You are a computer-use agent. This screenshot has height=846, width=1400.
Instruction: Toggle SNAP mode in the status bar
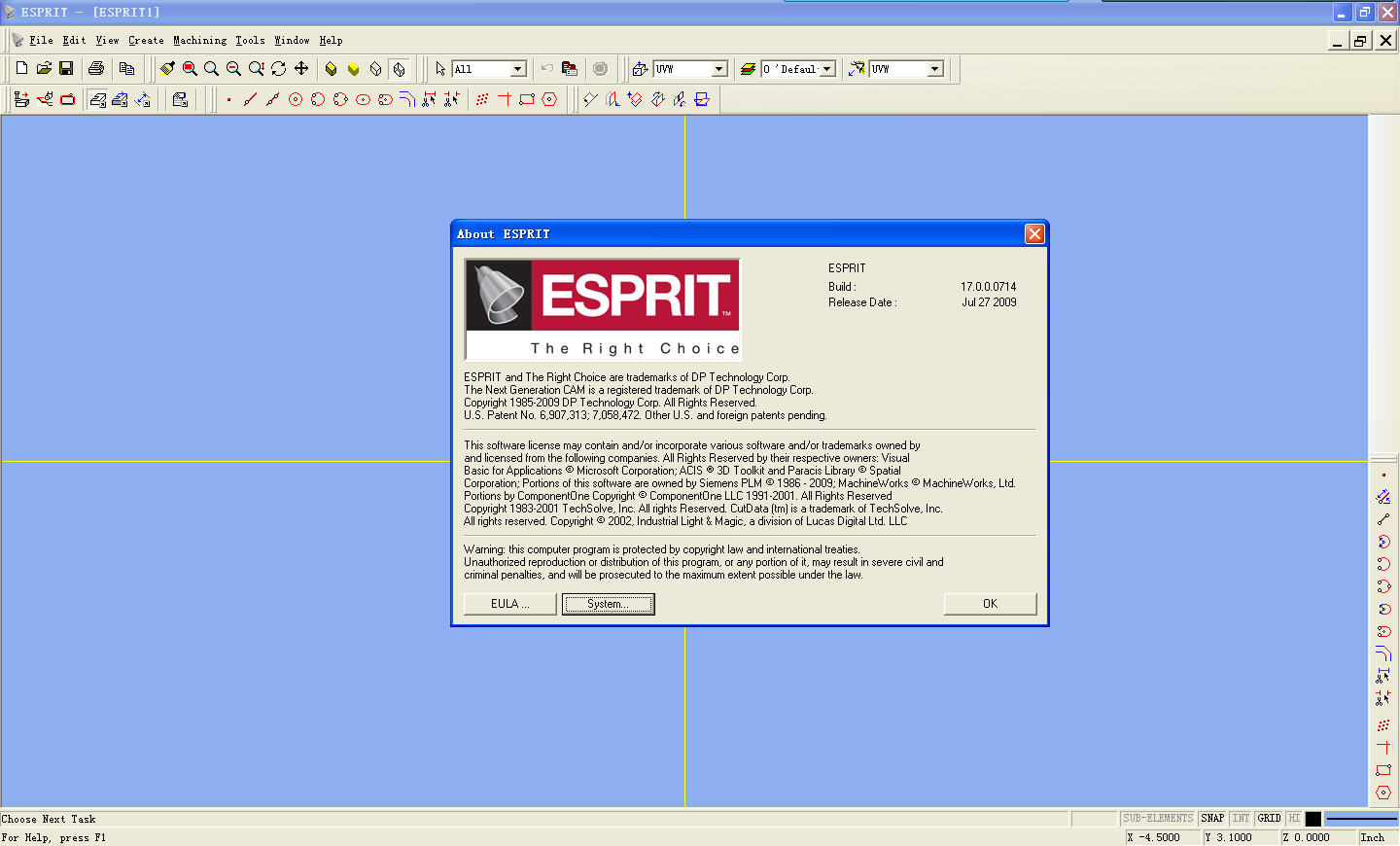(x=1212, y=819)
